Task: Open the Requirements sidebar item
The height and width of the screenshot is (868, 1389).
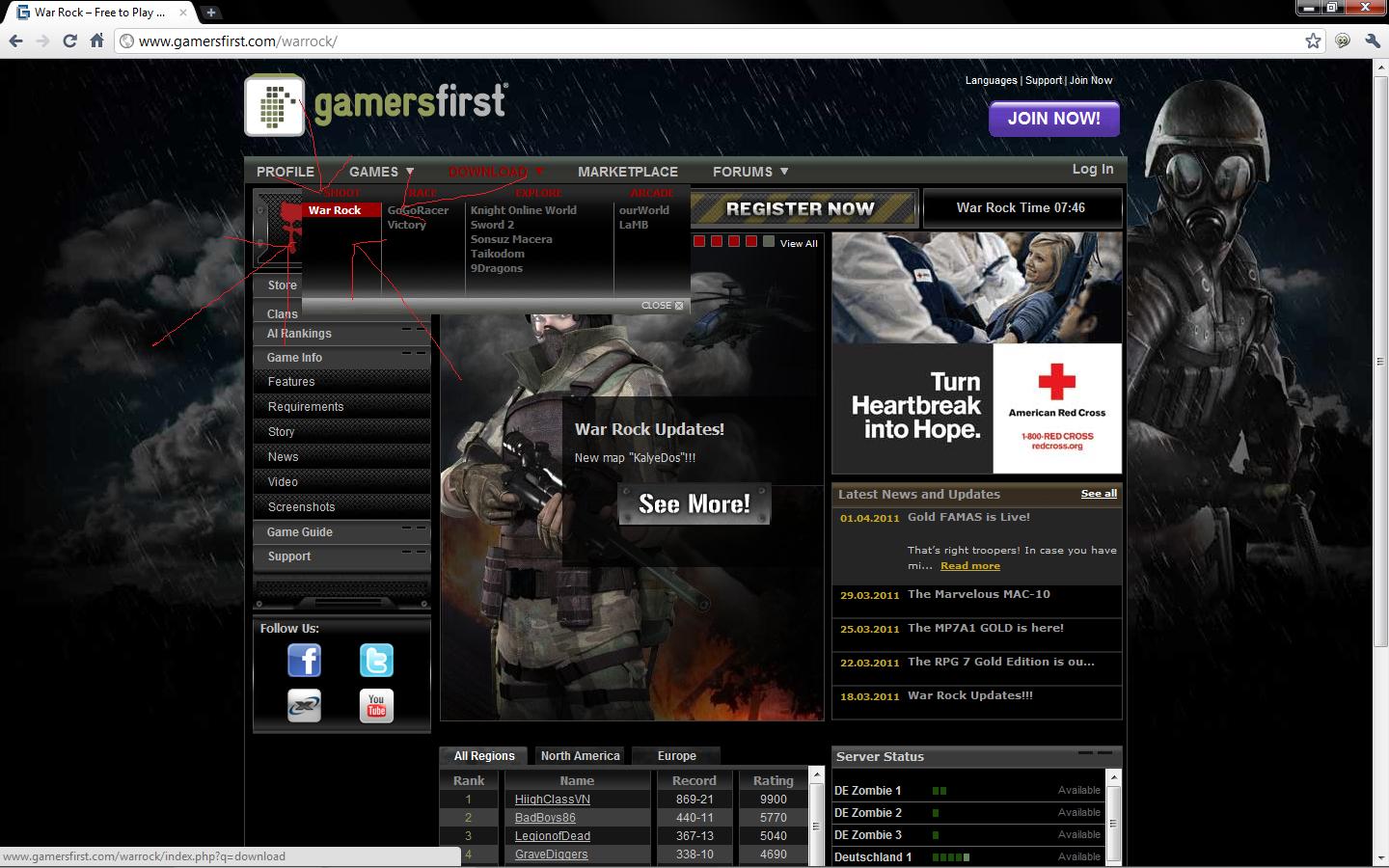Action: click(x=342, y=407)
